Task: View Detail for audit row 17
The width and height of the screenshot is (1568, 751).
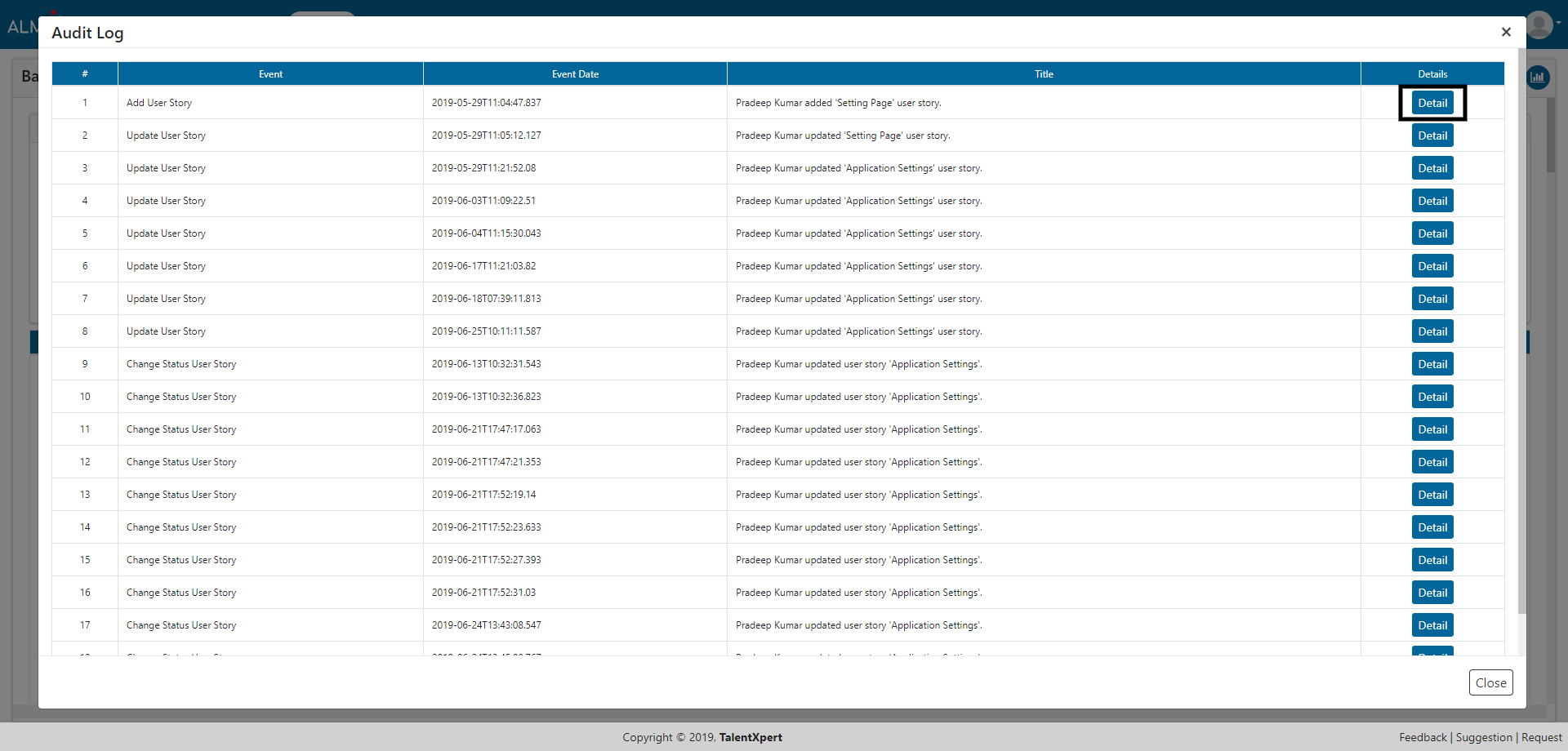Action: (1432, 625)
